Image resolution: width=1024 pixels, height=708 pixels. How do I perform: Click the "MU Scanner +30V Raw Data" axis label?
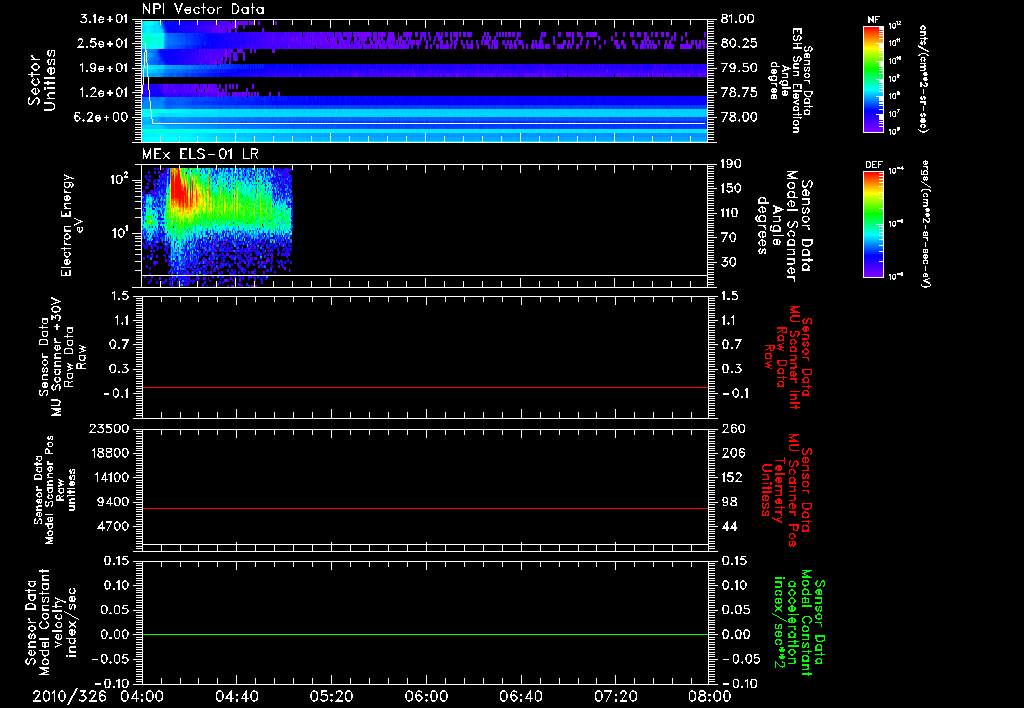(x=62, y=357)
